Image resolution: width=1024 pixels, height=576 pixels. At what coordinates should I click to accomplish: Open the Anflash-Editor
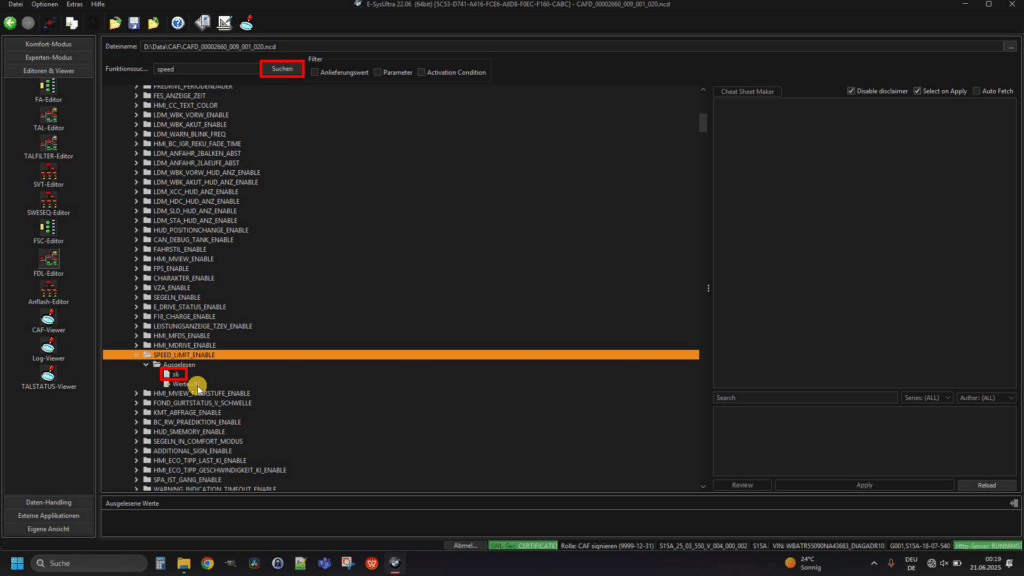point(48,293)
